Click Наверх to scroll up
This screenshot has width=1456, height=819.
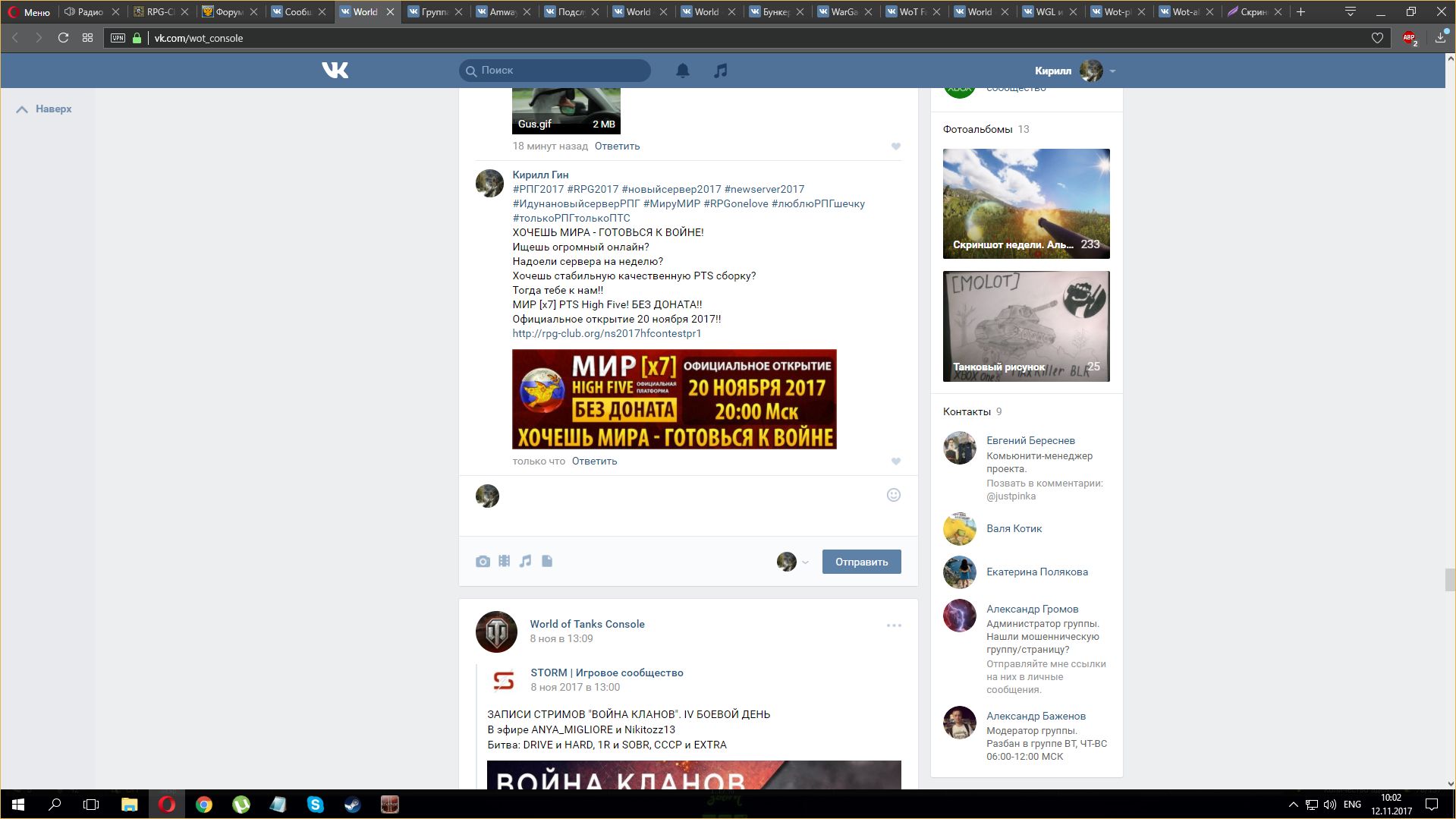tap(44, 109)
